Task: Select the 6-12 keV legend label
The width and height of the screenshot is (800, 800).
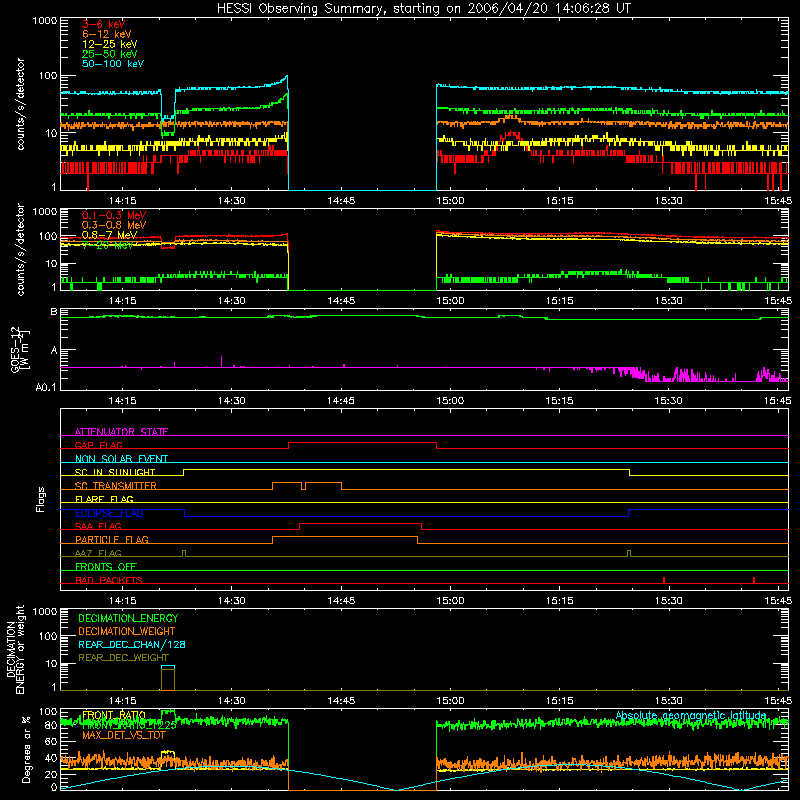Action: (107, 34)
